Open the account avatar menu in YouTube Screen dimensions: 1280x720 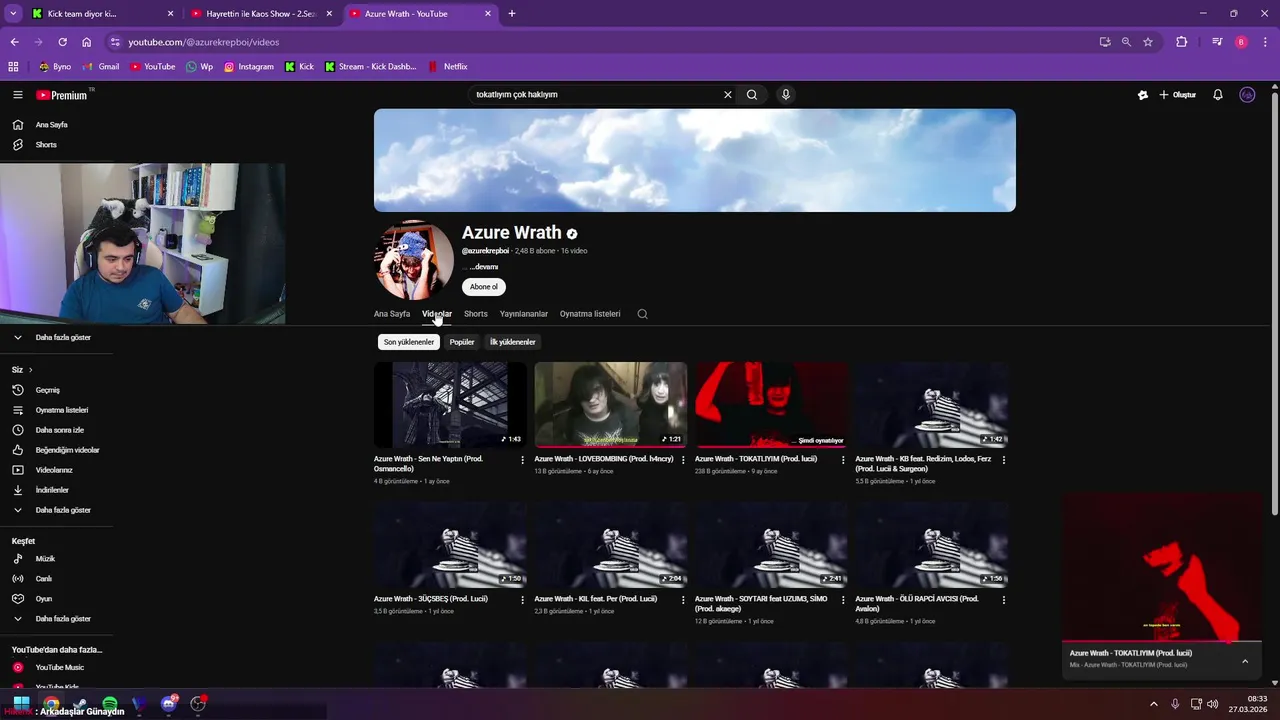[x=1247, y=95]
